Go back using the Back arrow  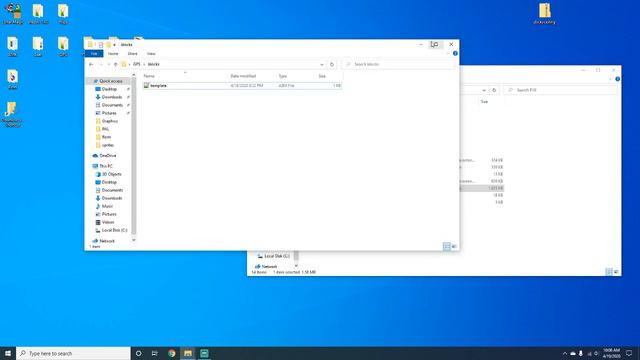pos(91,64)
